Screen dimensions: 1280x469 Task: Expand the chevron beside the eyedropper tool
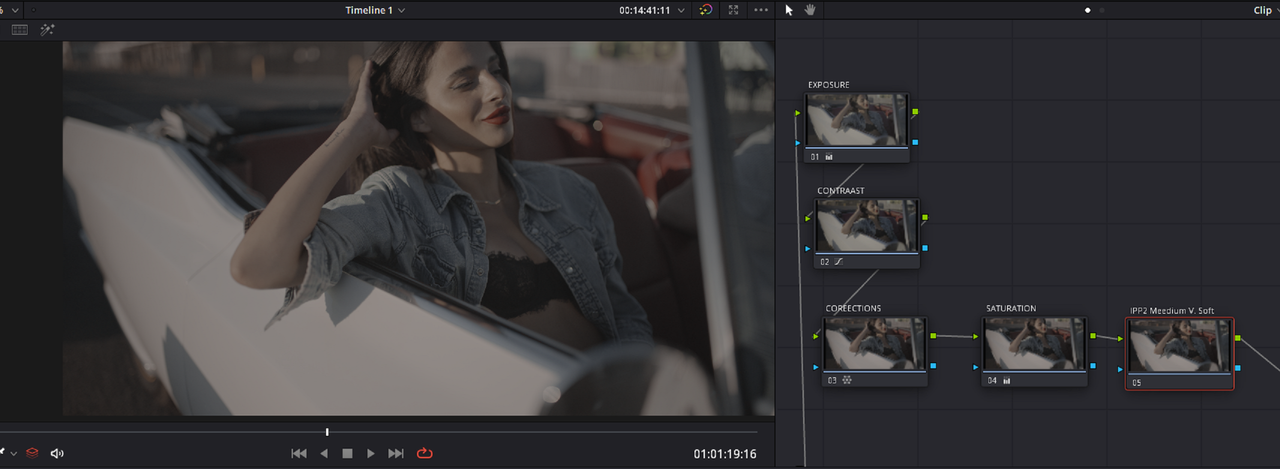tap(14, 454)
